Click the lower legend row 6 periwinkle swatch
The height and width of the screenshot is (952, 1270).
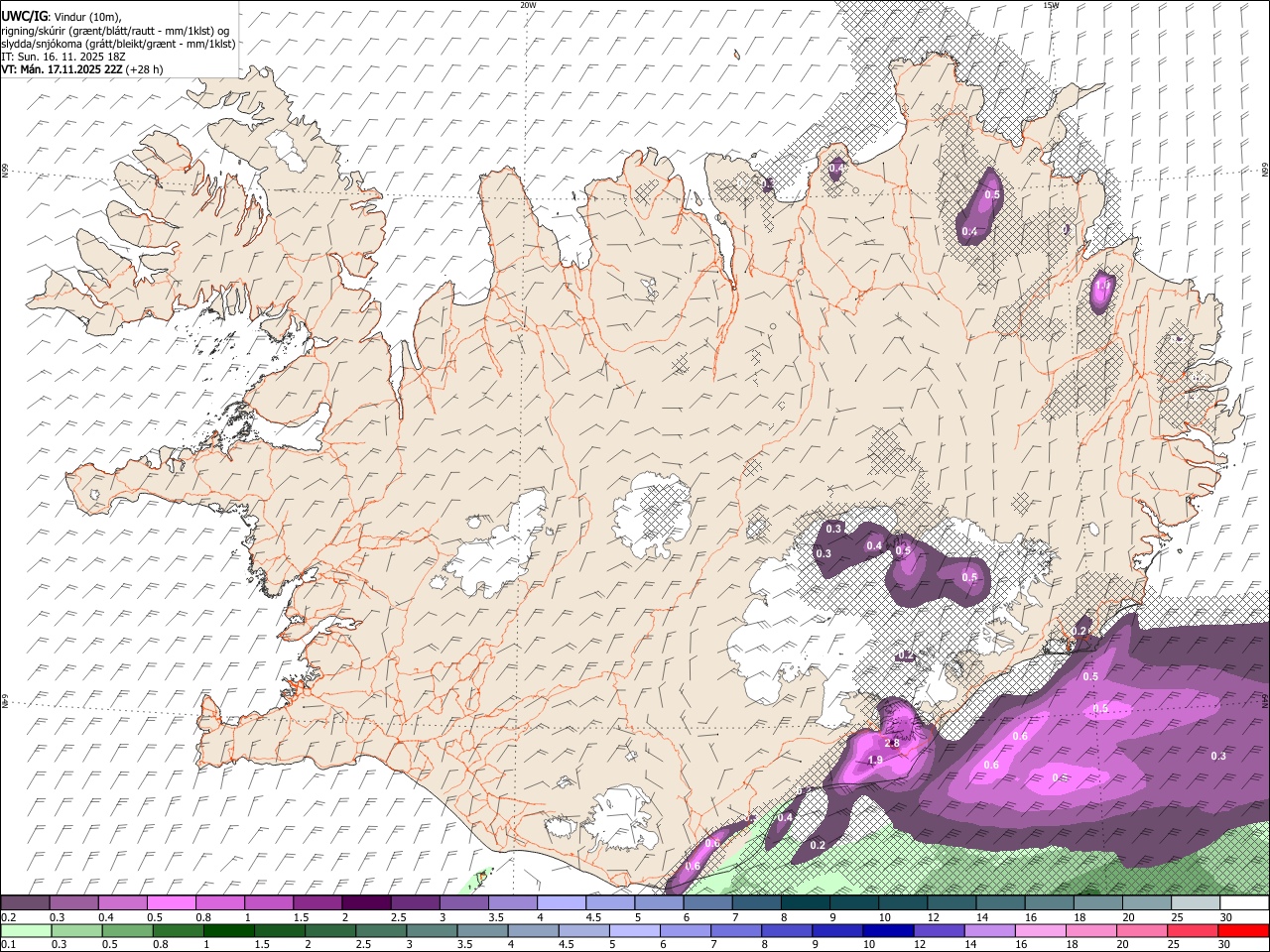tap(686, 930)
